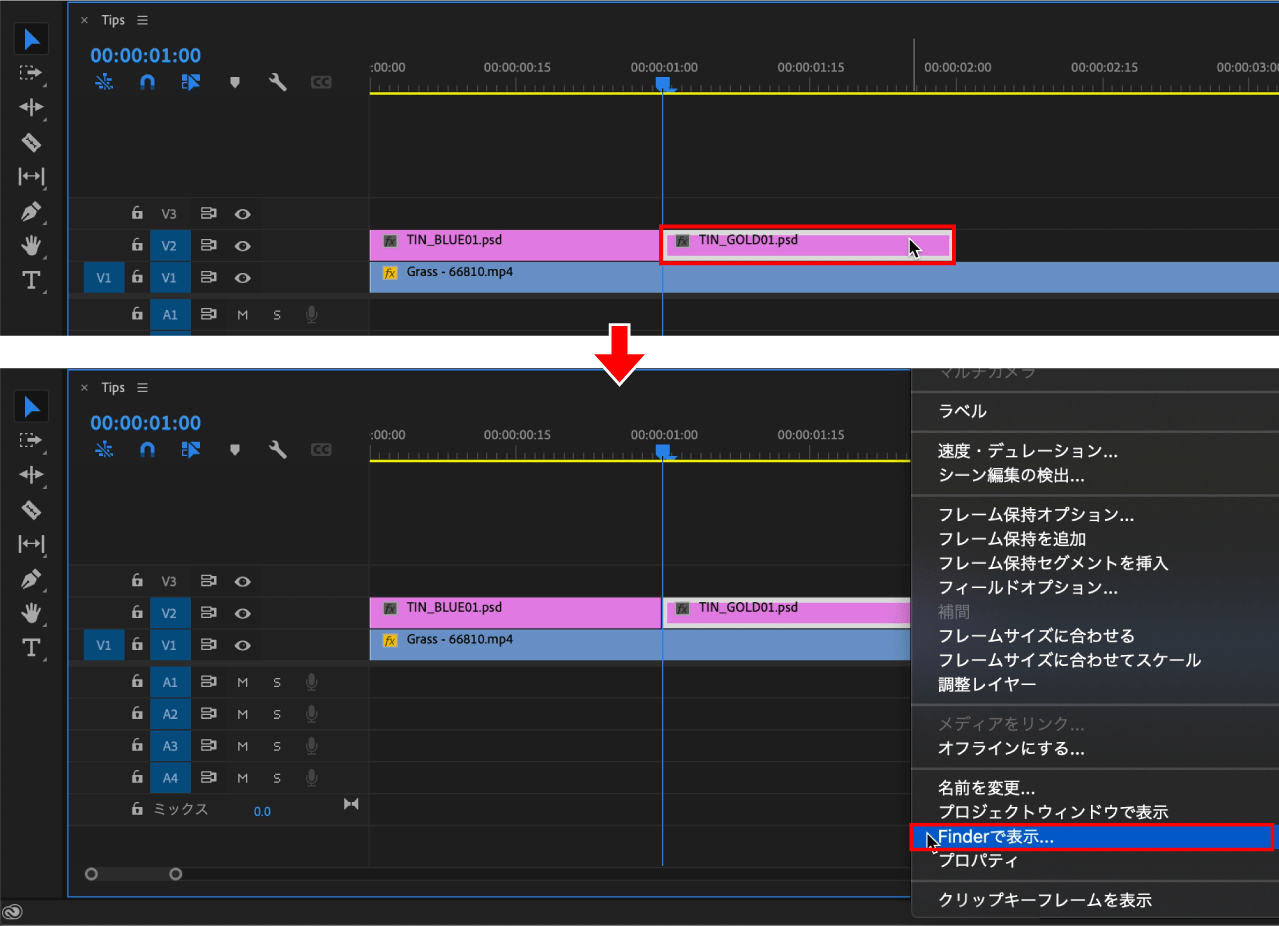
Task: Toggle snap magnet in the lower timeline
Action: pos(147,449)
